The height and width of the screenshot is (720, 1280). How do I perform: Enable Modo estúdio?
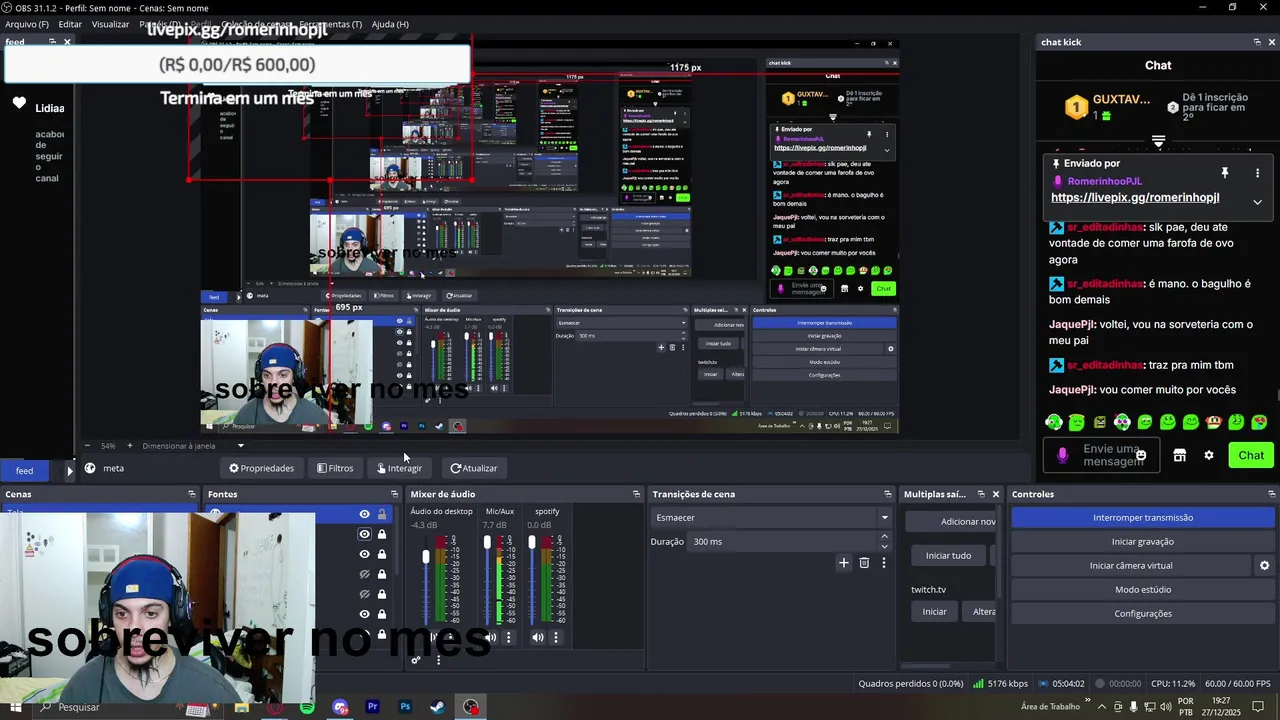click(x=1142, y=589)
